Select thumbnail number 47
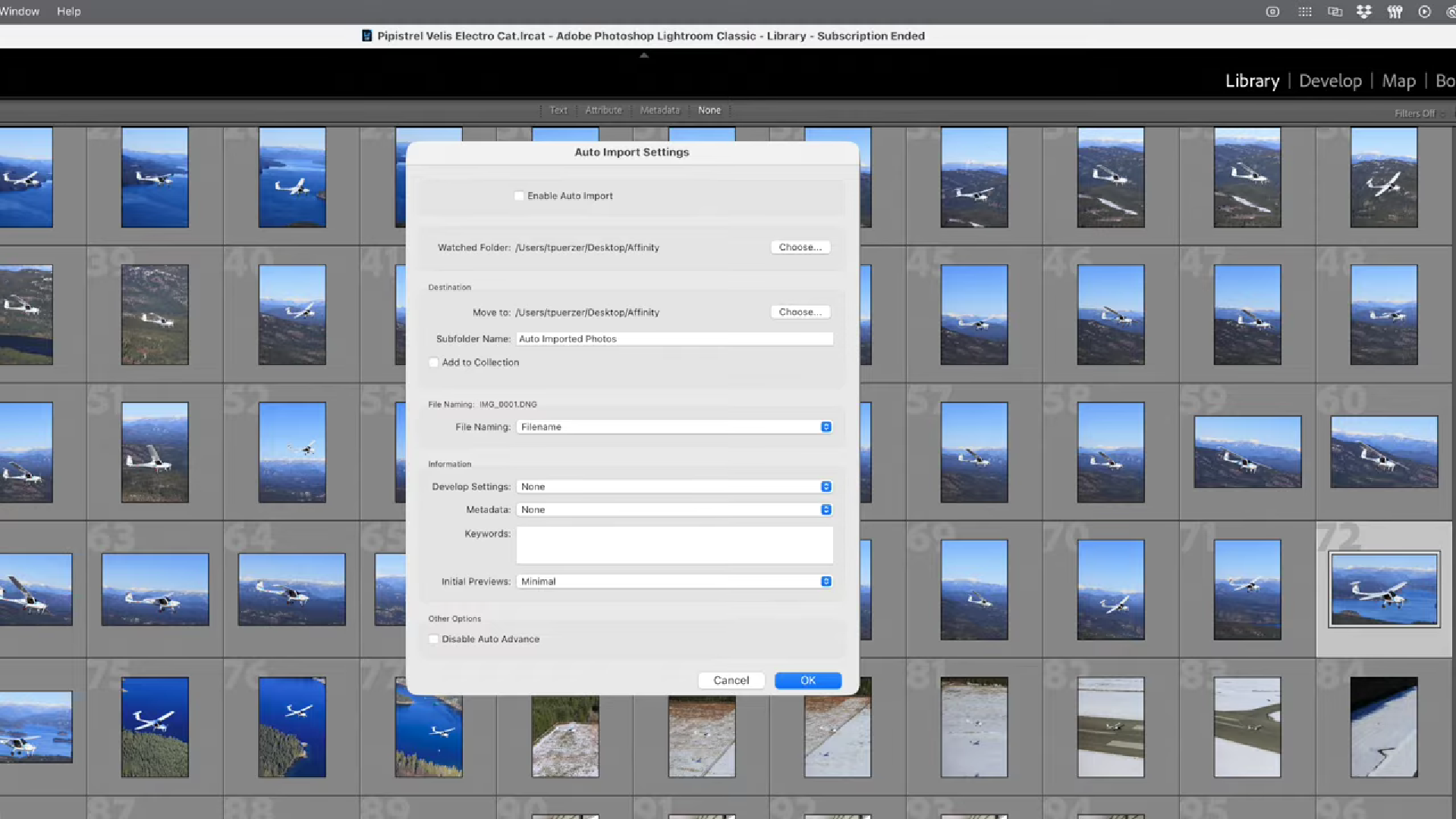Screen dimensions: 1456x819 coord(1247,314)
